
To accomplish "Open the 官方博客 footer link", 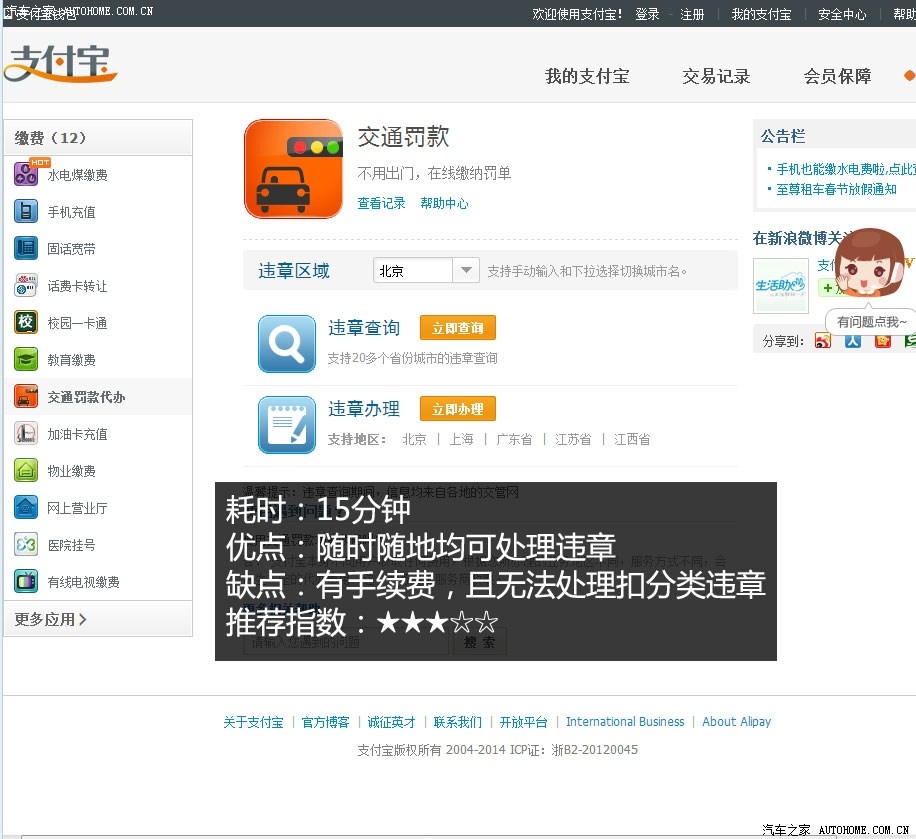I will [x=325, y=722].
